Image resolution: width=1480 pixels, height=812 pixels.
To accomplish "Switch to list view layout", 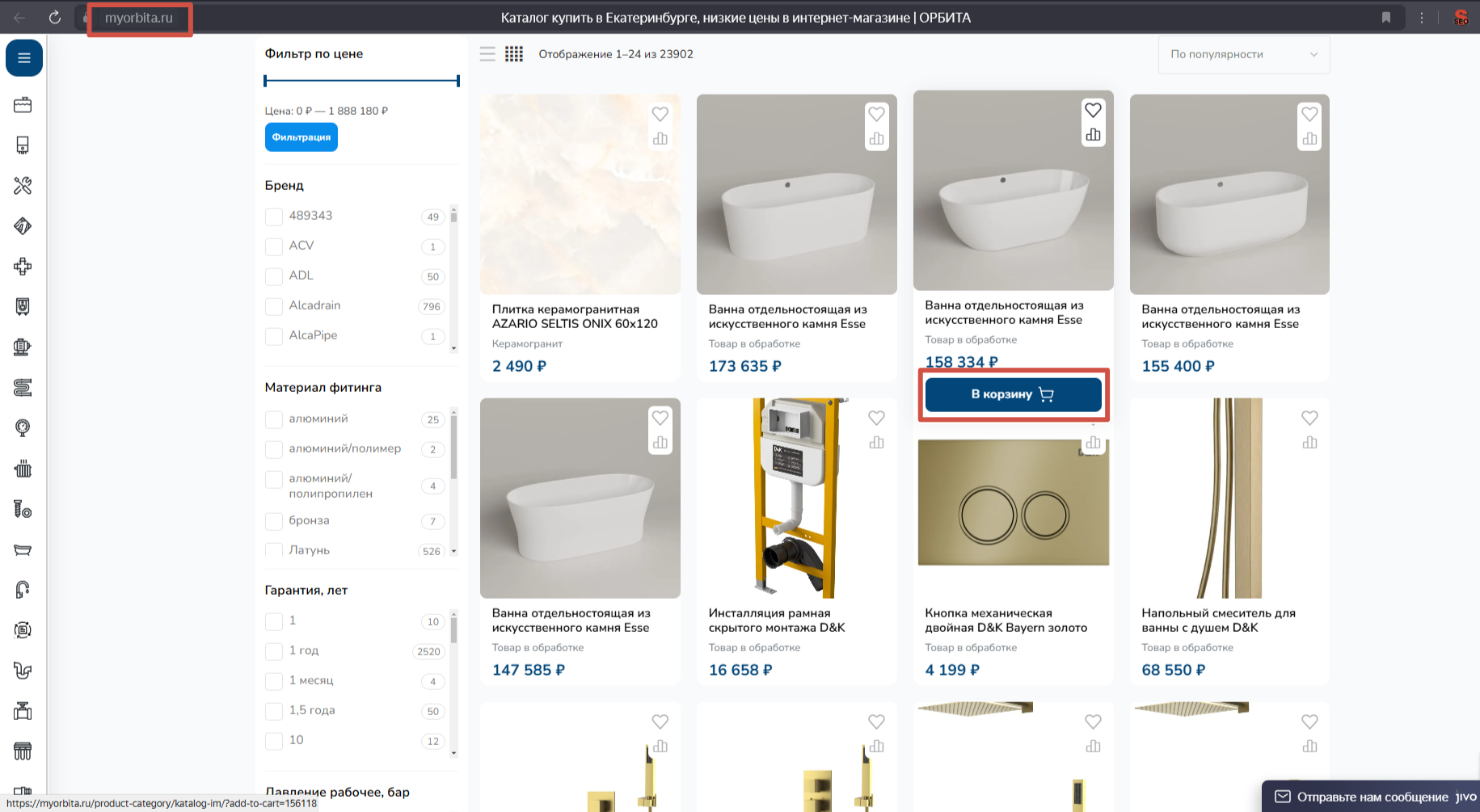I will coord(487,54).
